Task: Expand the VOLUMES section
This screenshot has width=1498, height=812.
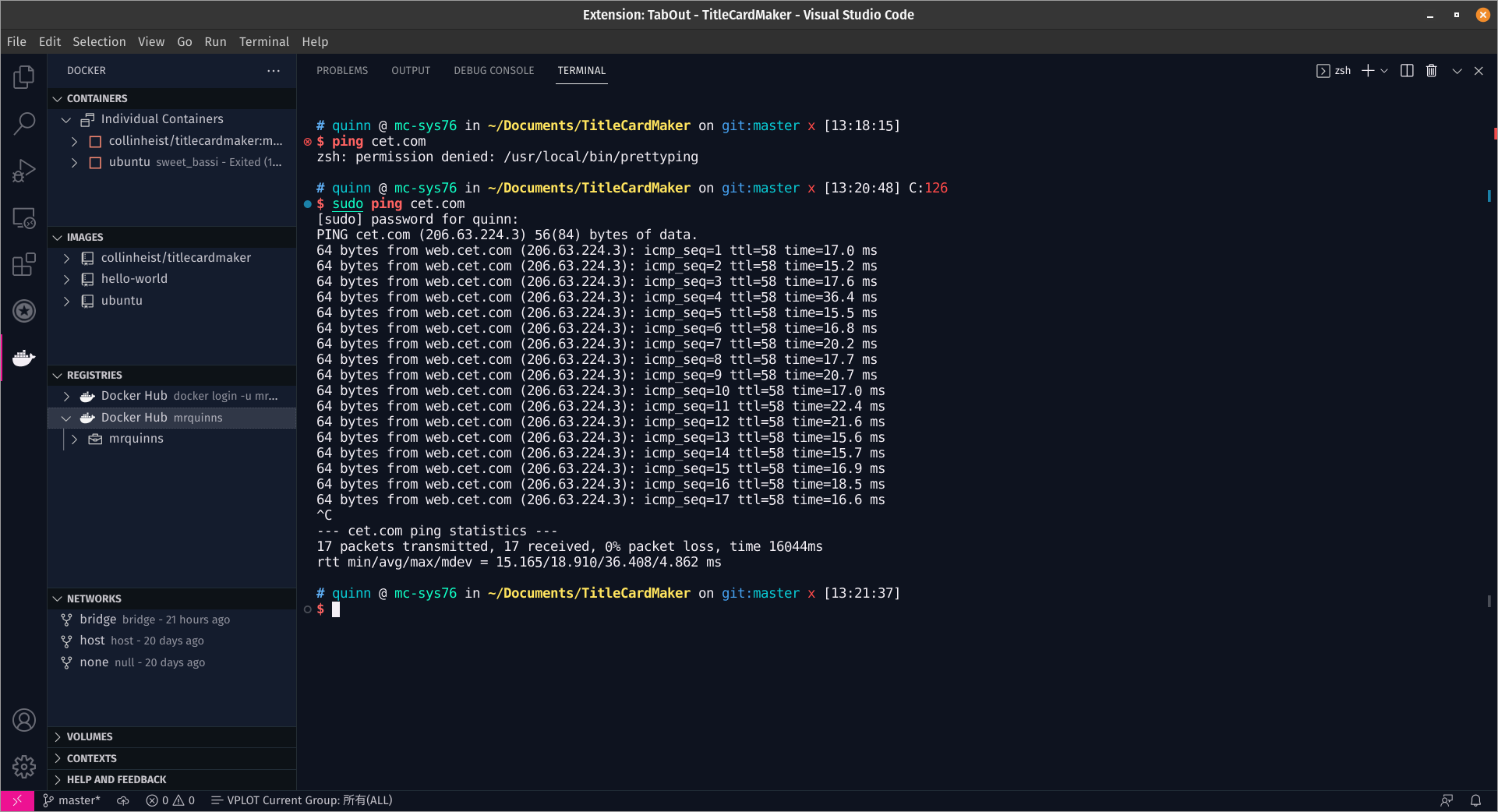Action: (x=58, y=736)
